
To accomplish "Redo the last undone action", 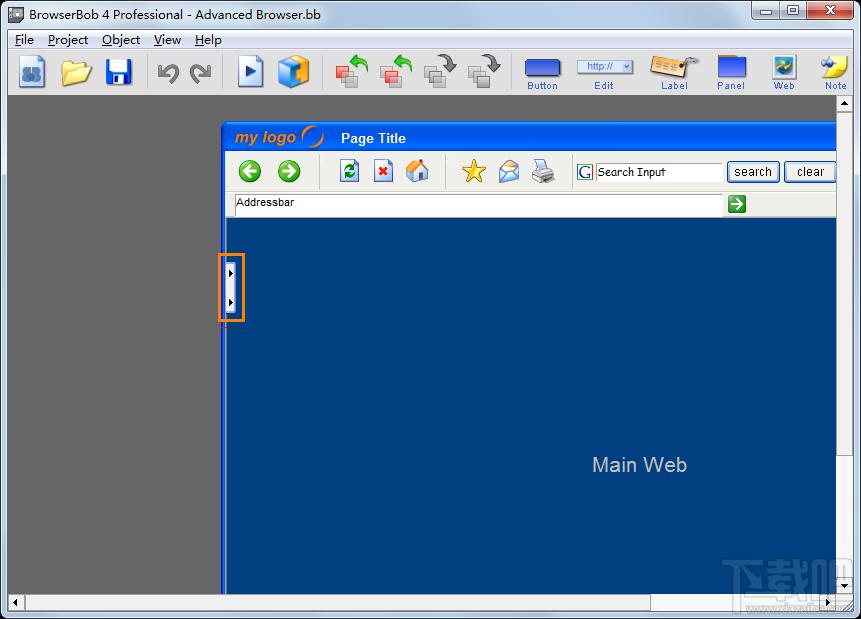I will pyautogui.click(x=200, y=73).
